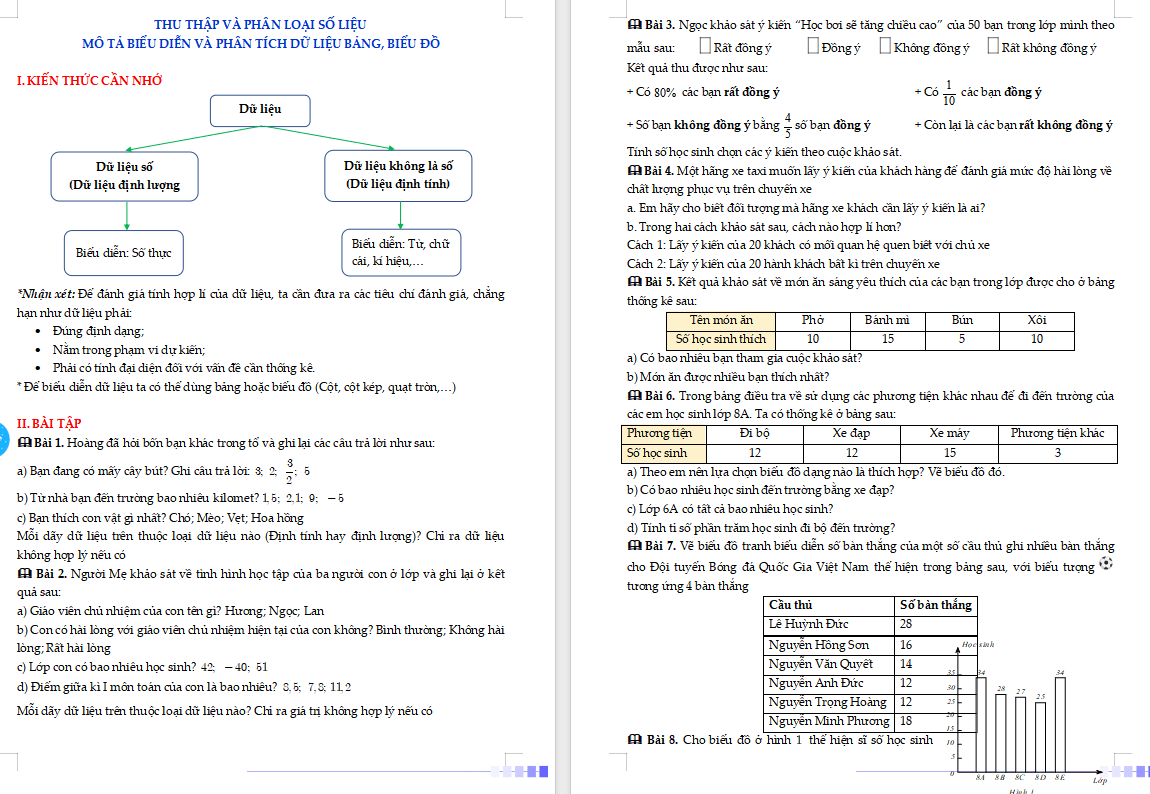Image resolution: width=1150 pixels, height=794 pixels.
Task: Click the blue circle icon at left page edge
Action: click(x=3, y=438)
